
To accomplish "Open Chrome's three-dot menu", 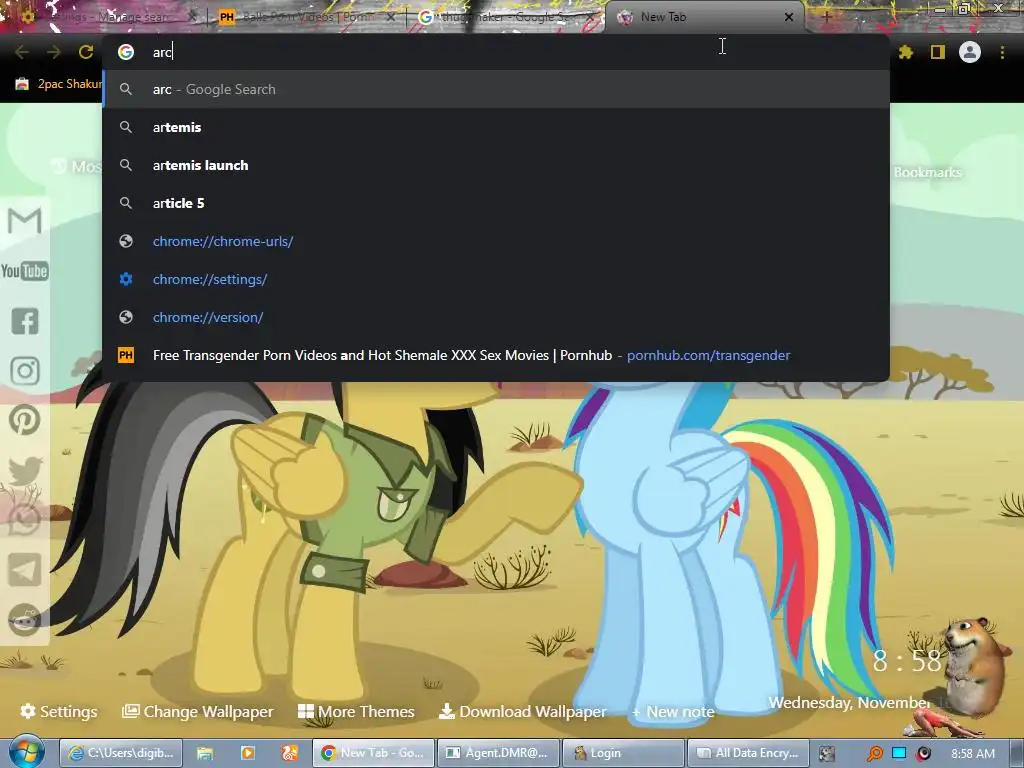I will point(1002,52).
